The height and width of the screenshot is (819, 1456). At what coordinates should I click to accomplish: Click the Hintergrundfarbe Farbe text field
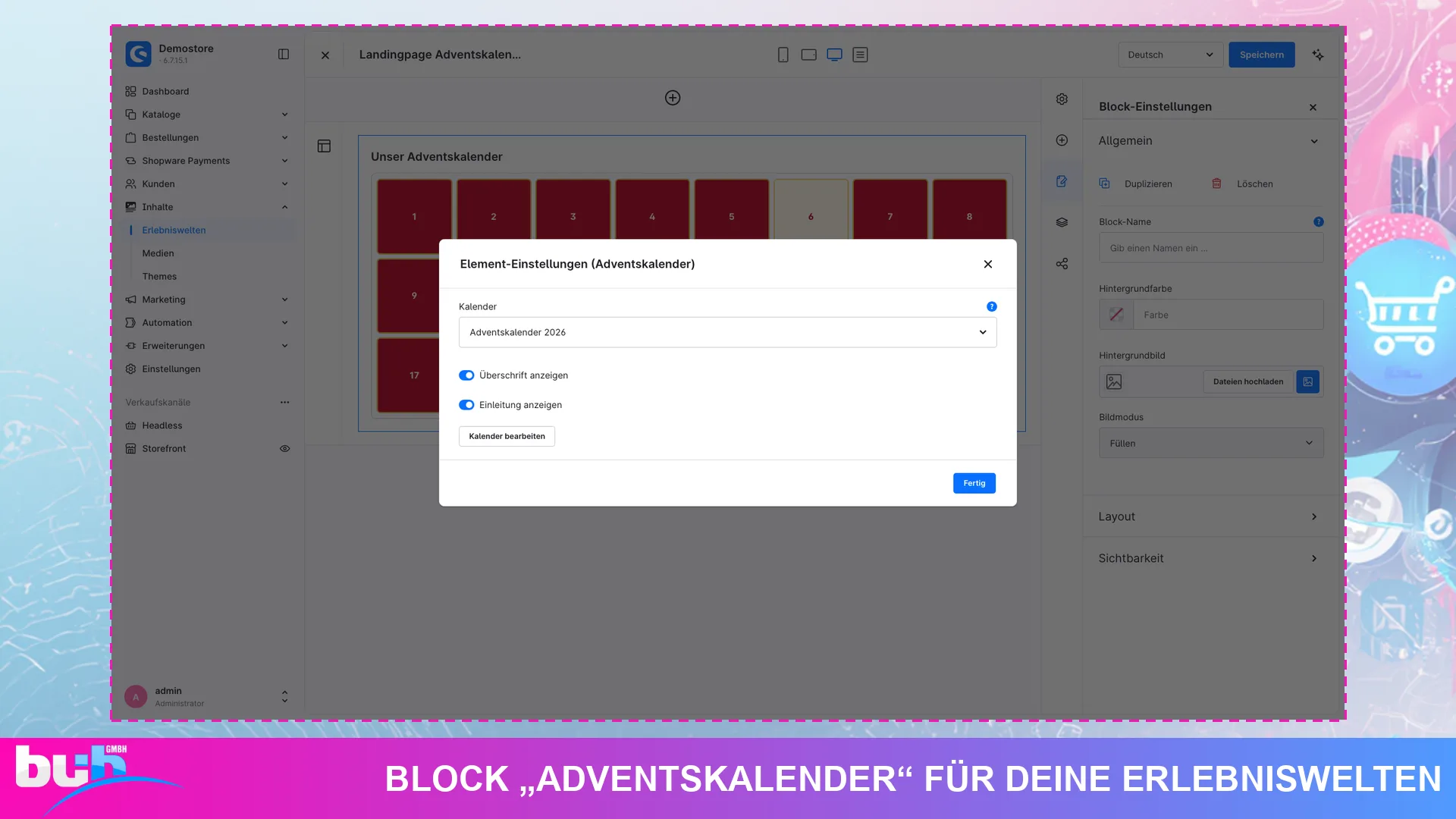pos(1228,315)
